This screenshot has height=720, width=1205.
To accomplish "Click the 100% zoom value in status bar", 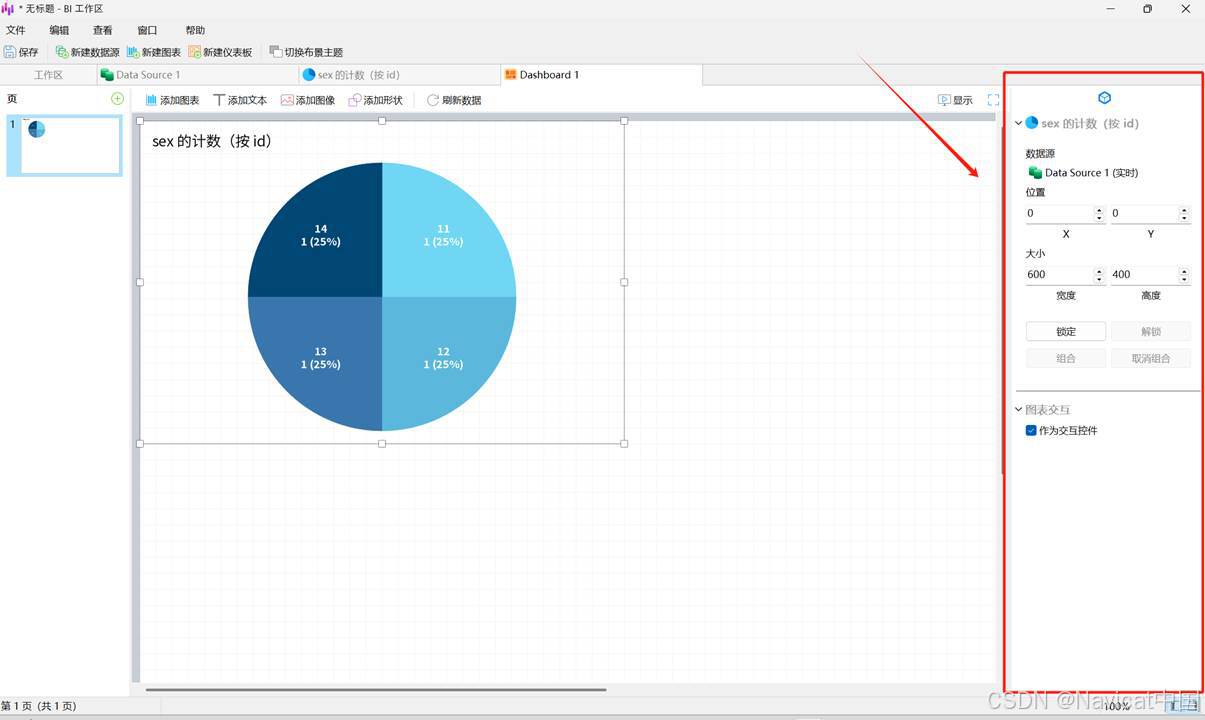I will click(x=1117, y=706).
